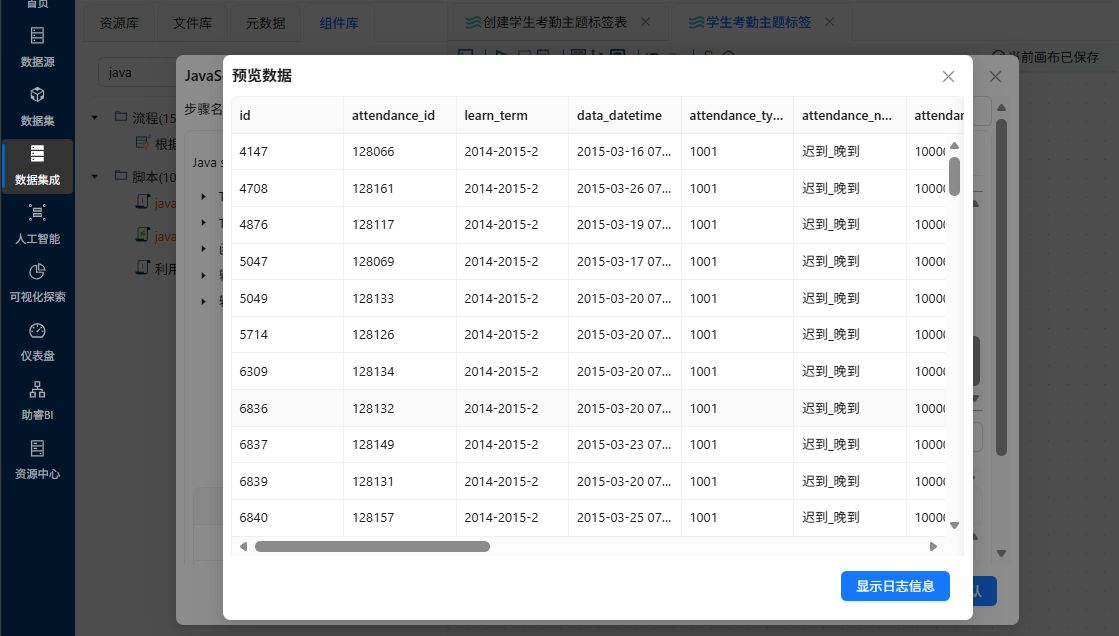Click the id column header
This screenshot has height=636, width=1119.
(288, 116)
